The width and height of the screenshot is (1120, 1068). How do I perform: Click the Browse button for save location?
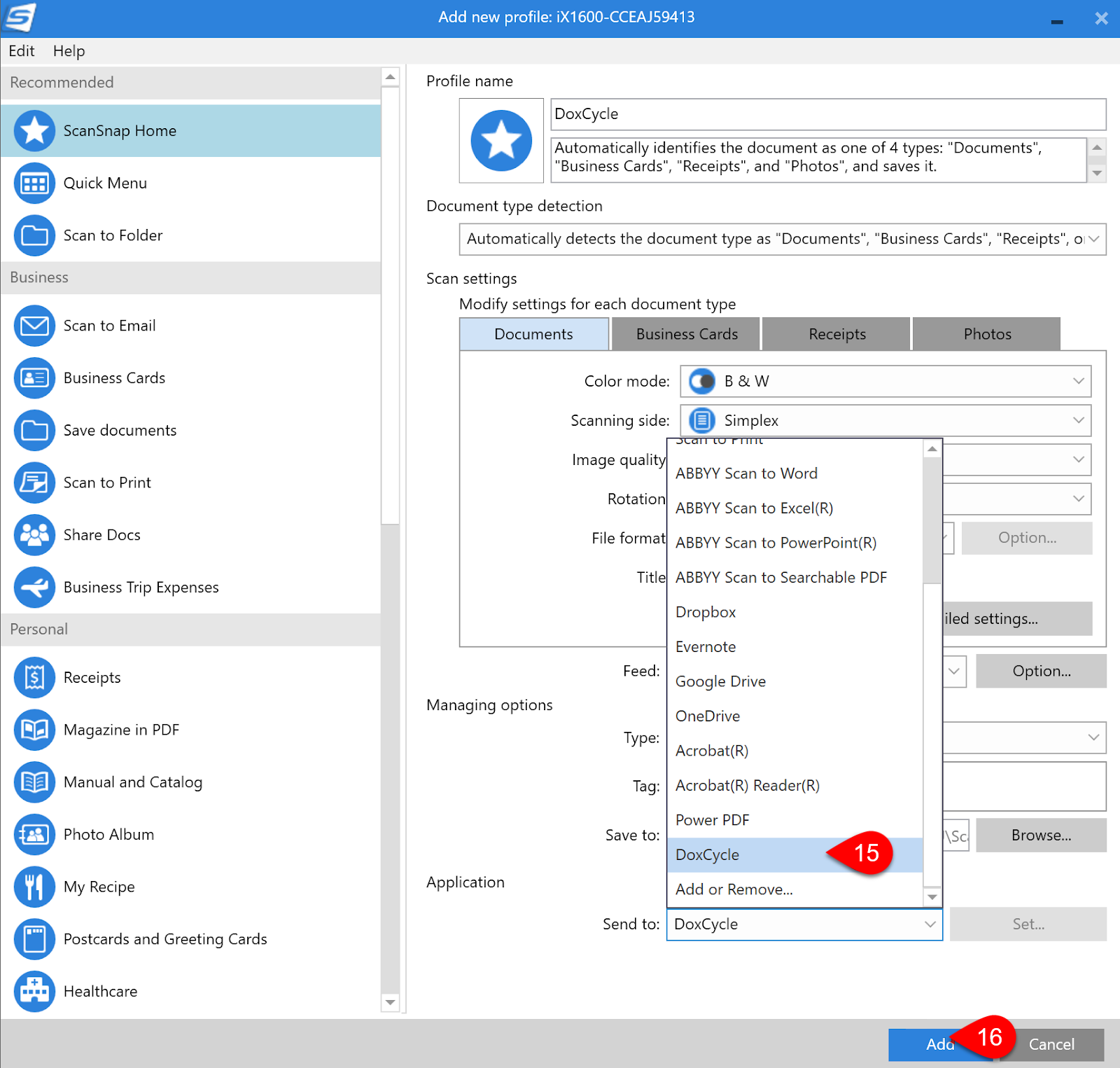(1041, 835)
